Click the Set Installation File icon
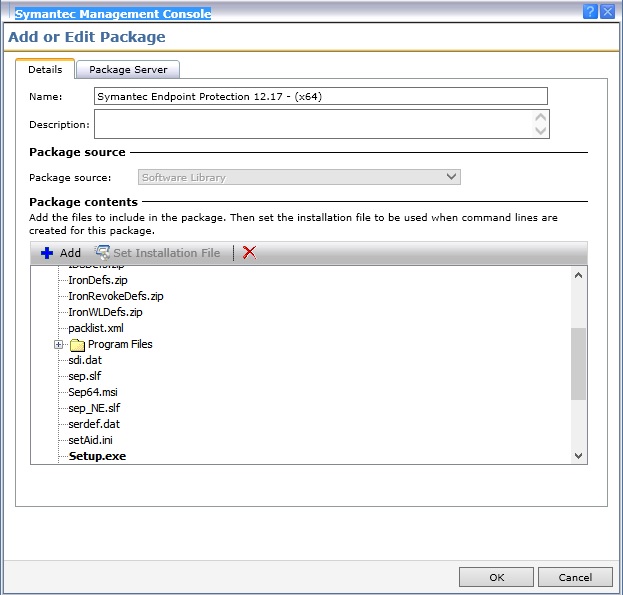 (x=102, y=253)
